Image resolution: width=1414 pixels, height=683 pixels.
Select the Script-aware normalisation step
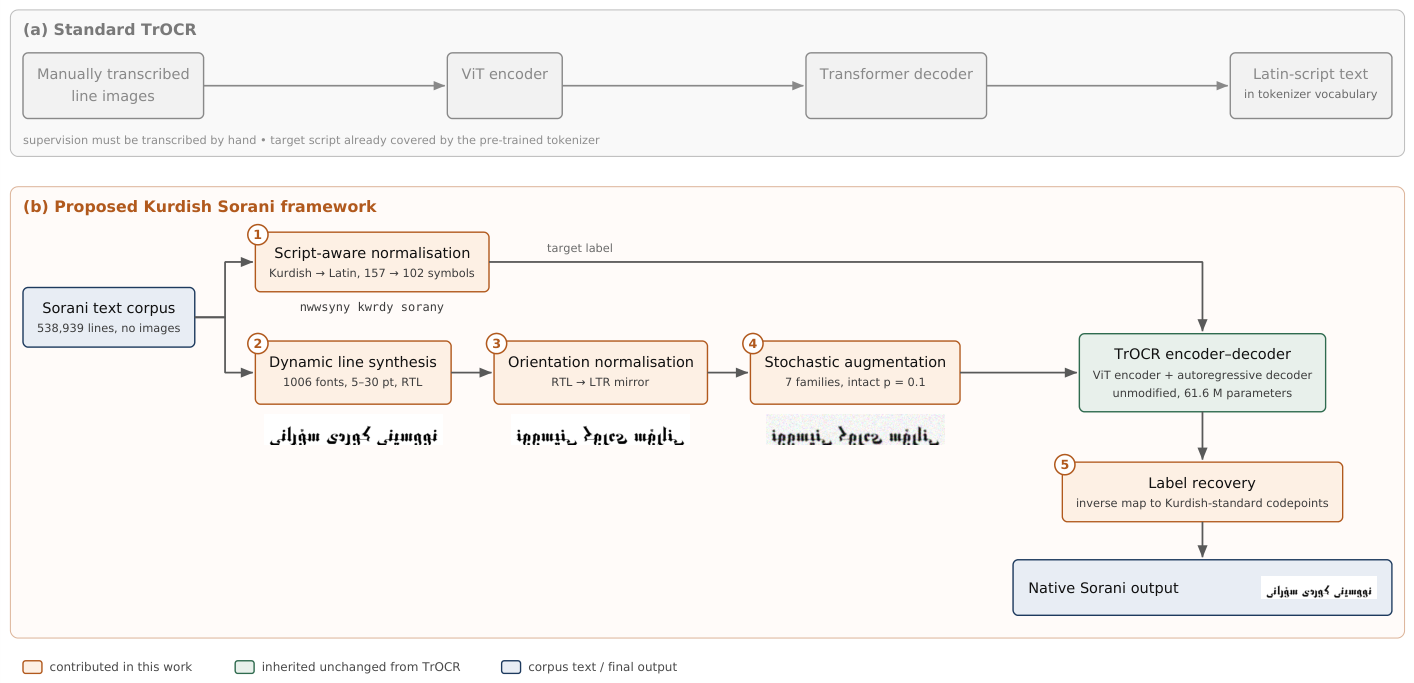pyautogui.click(x=372, y=262)
